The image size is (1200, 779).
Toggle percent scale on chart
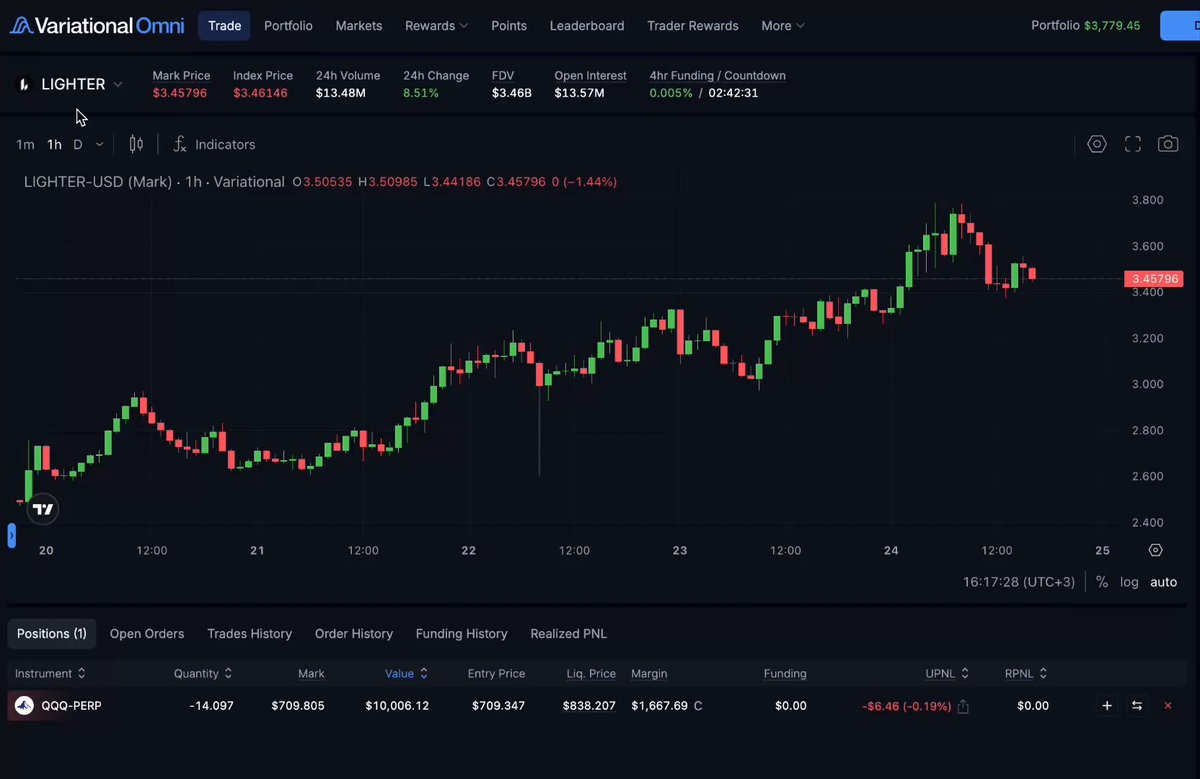pyautogui.click(x=1102, y=582)
